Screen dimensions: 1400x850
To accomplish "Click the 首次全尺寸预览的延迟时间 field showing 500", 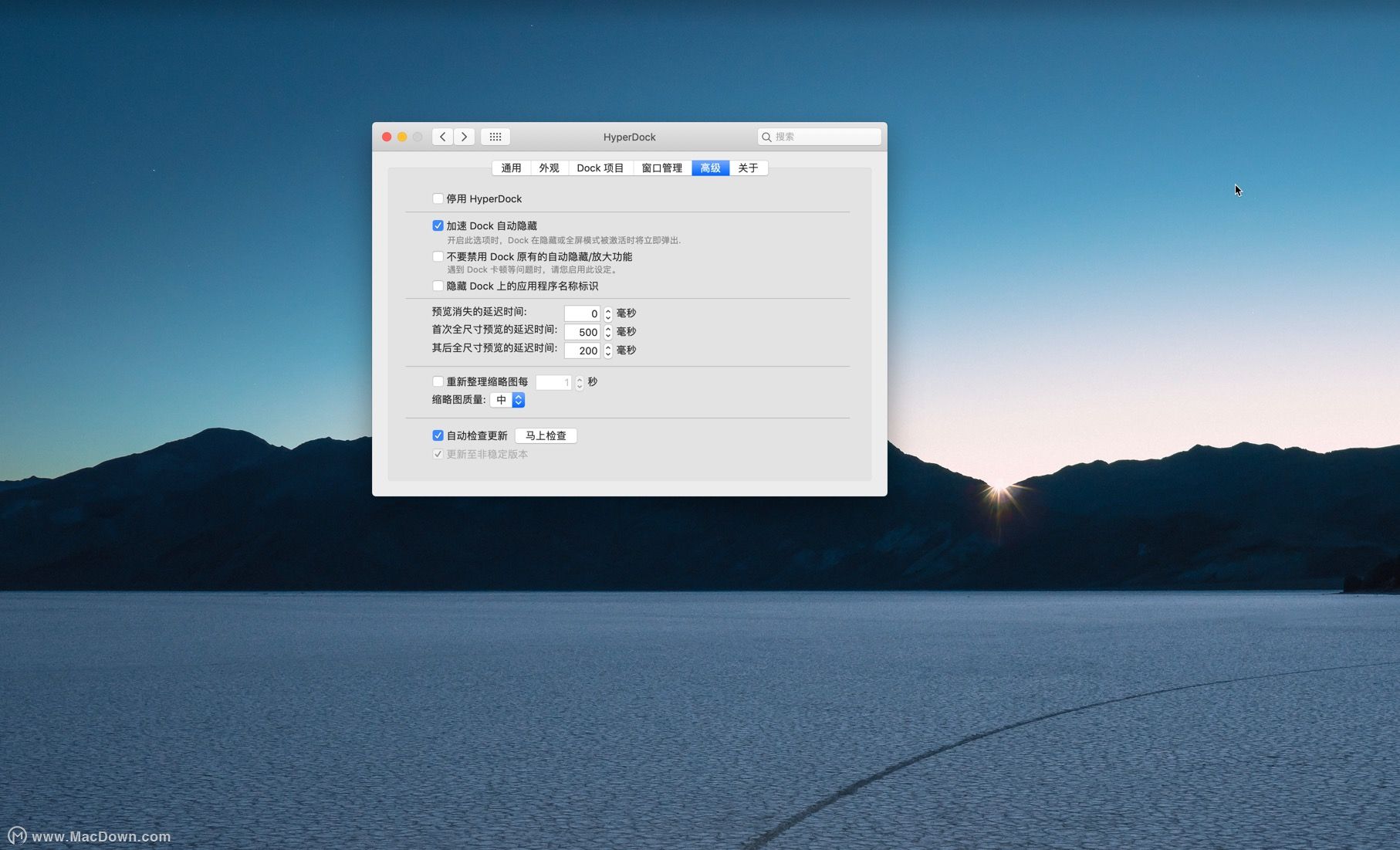I will pyautogui.click(x=582, y=332).
